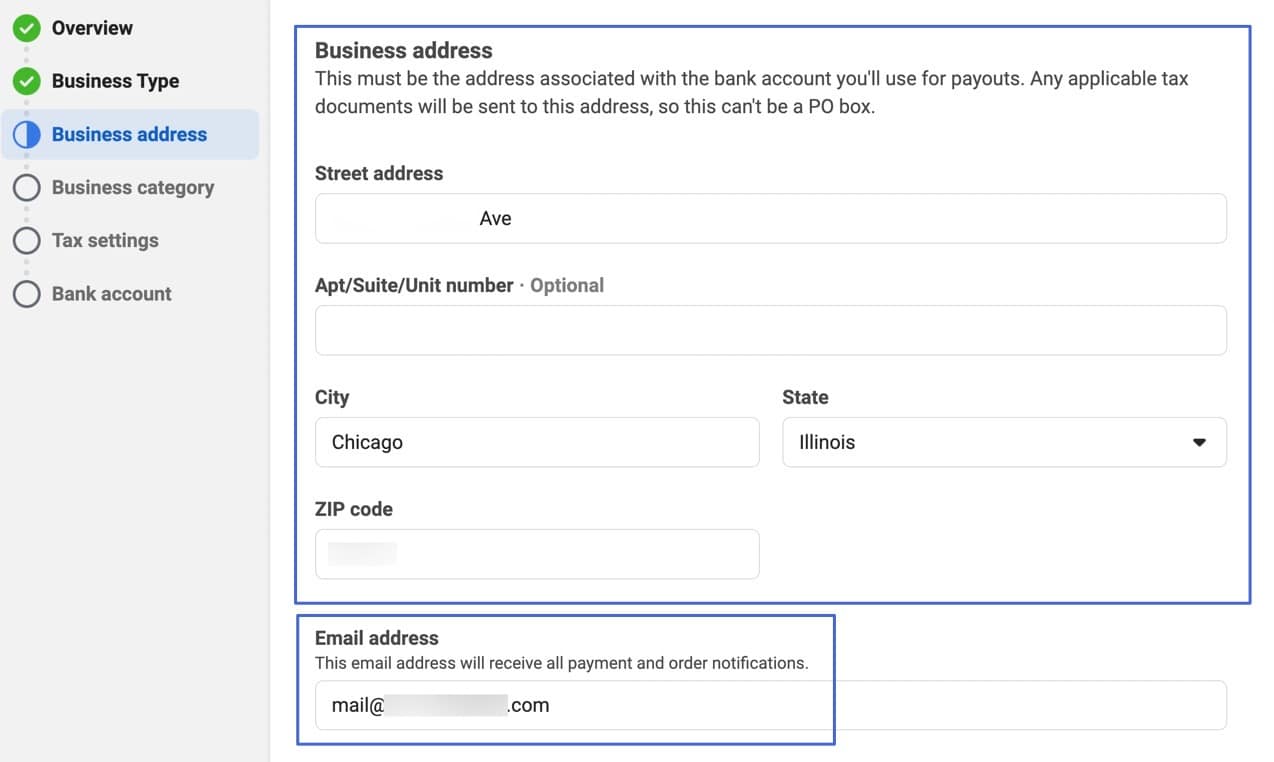Click the empty step circle beside Tax settings
The width and height of the screenshot is (1274, 762).
click(27, 240)
